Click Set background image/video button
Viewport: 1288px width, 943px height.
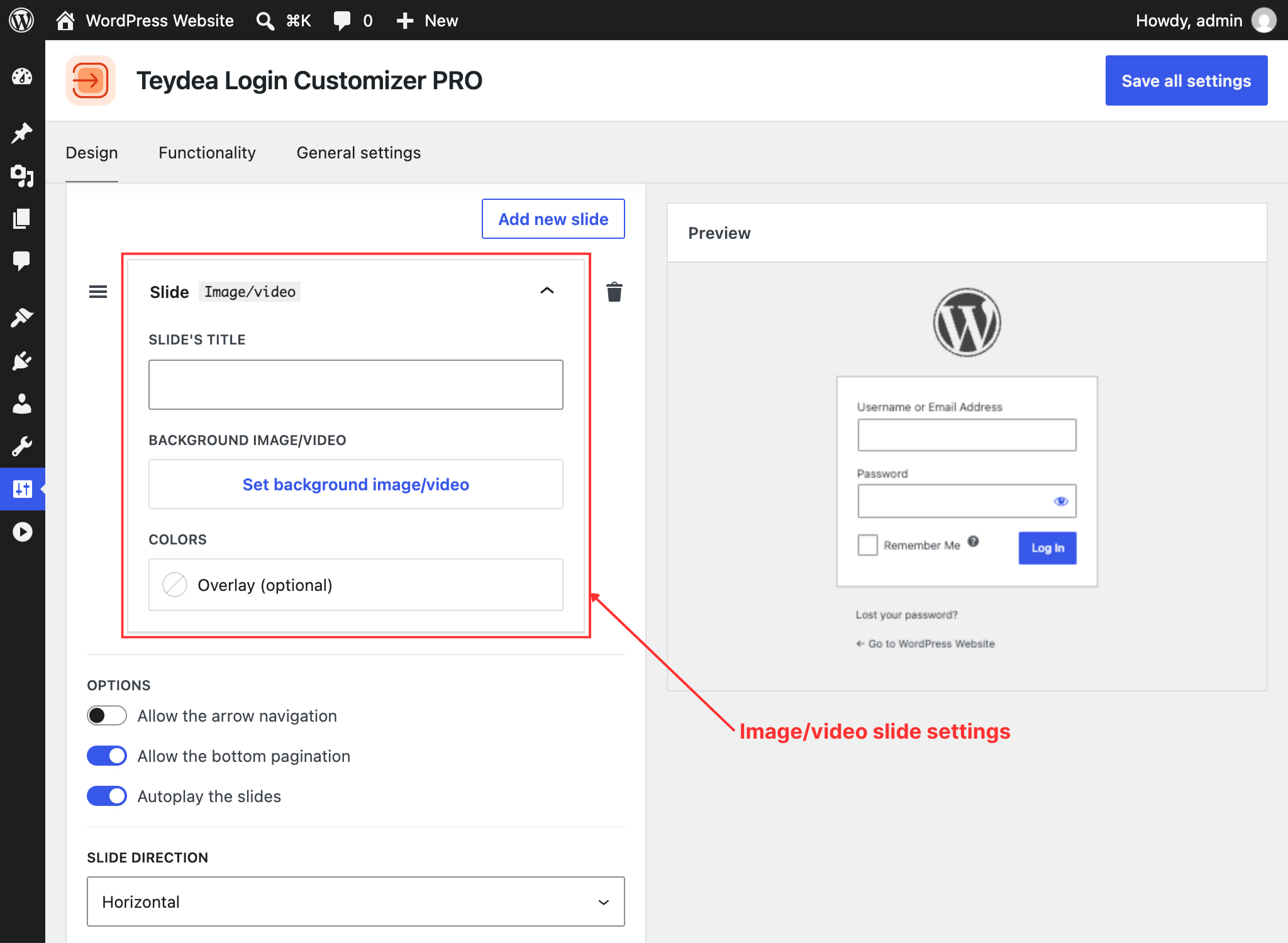click(x=356, y=484)
